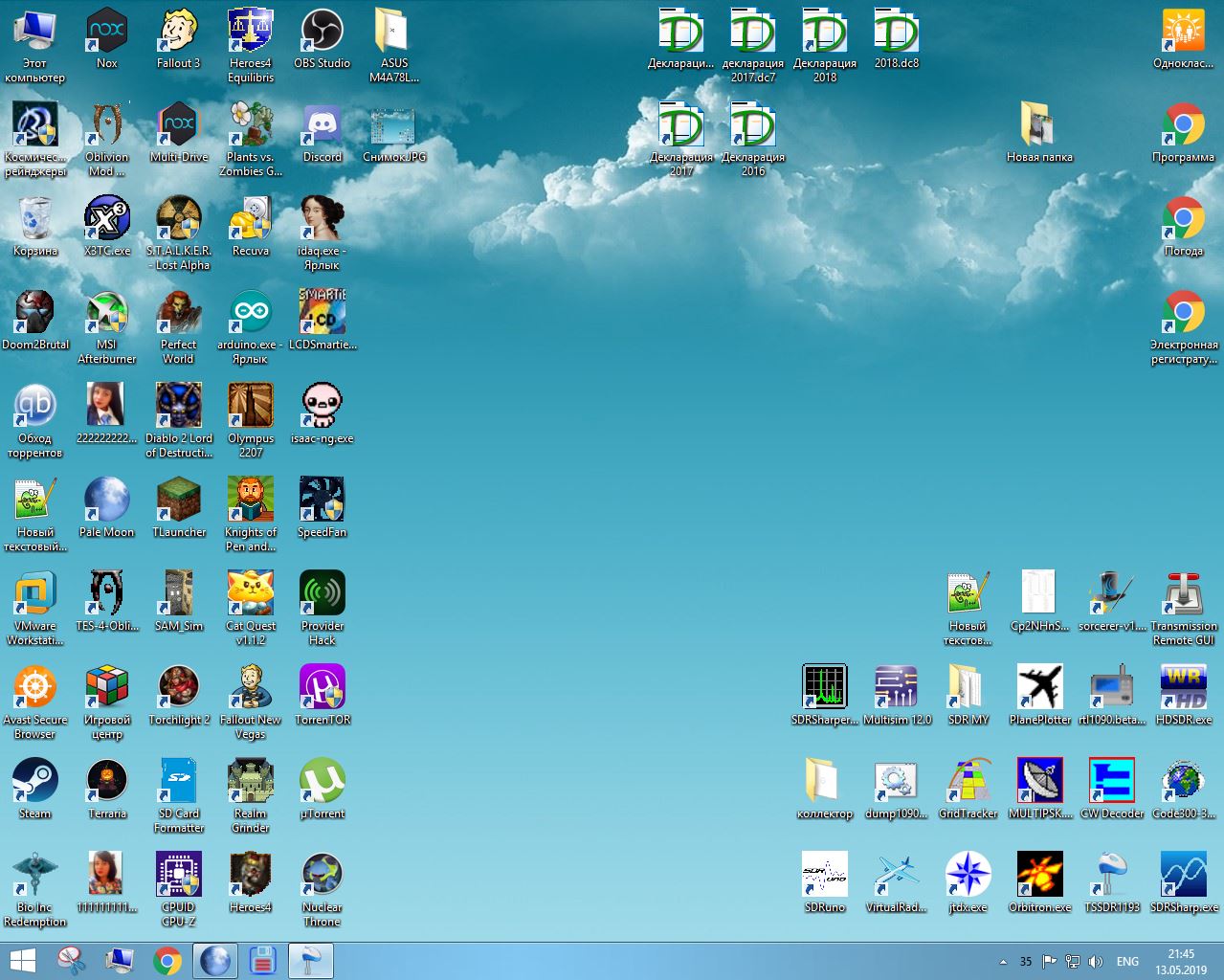Open the Snipping Tool taskbar icon
Viewport: 1224px width, 980px height.
pyautogui.click(x=71, y=961)
